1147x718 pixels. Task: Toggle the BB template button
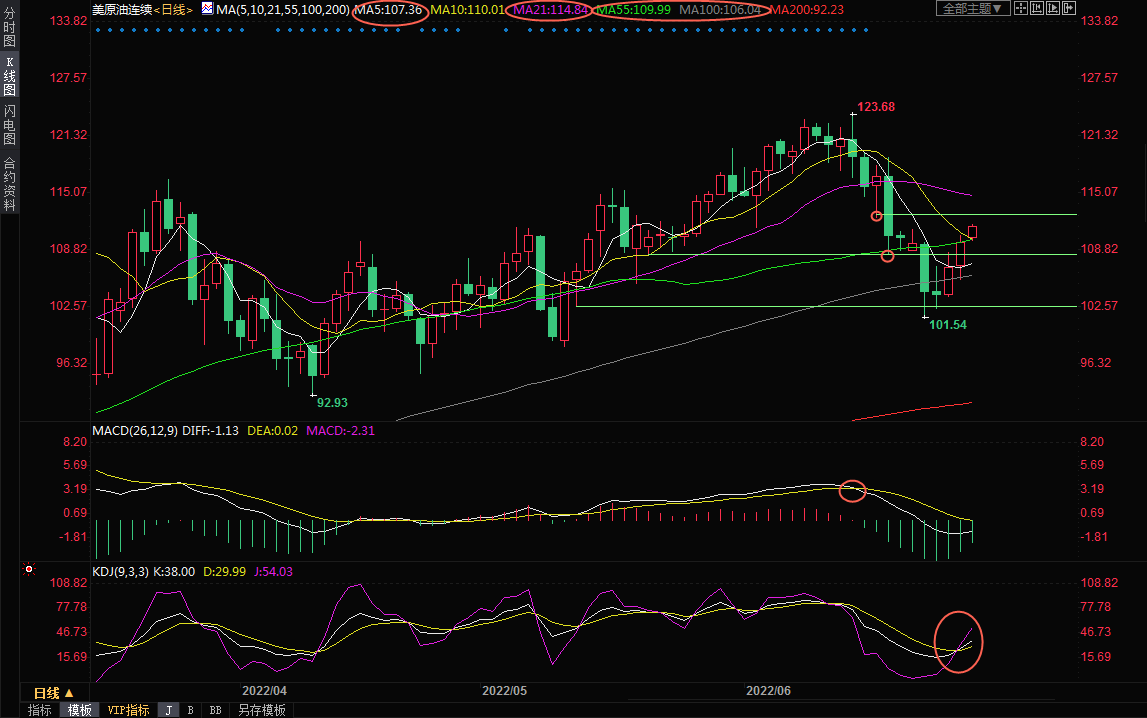(x=215, y=710)
